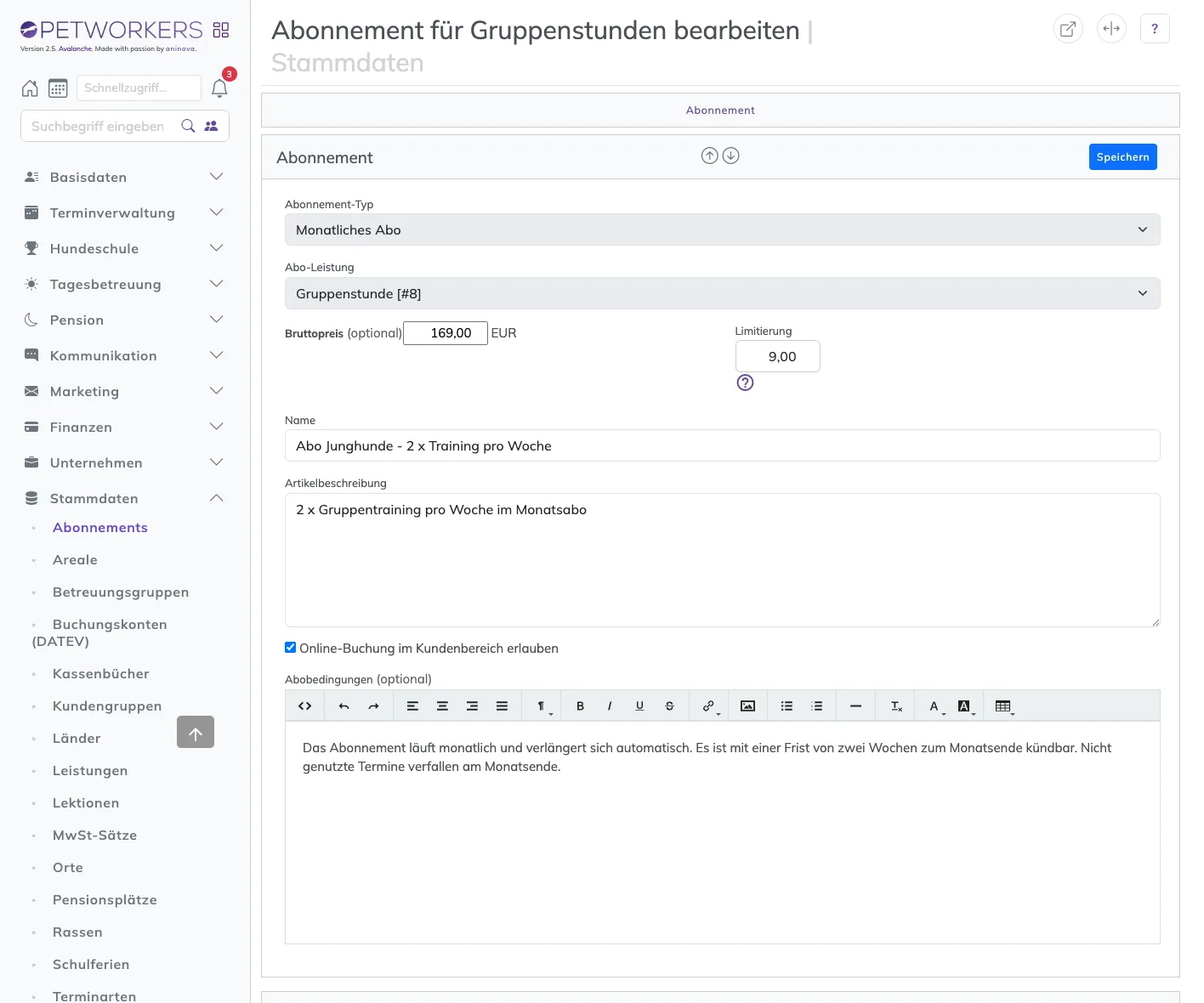Screen dimensions: 1204x1003
Task: Apply bold formatting
Action: click(x=580, y=705)
